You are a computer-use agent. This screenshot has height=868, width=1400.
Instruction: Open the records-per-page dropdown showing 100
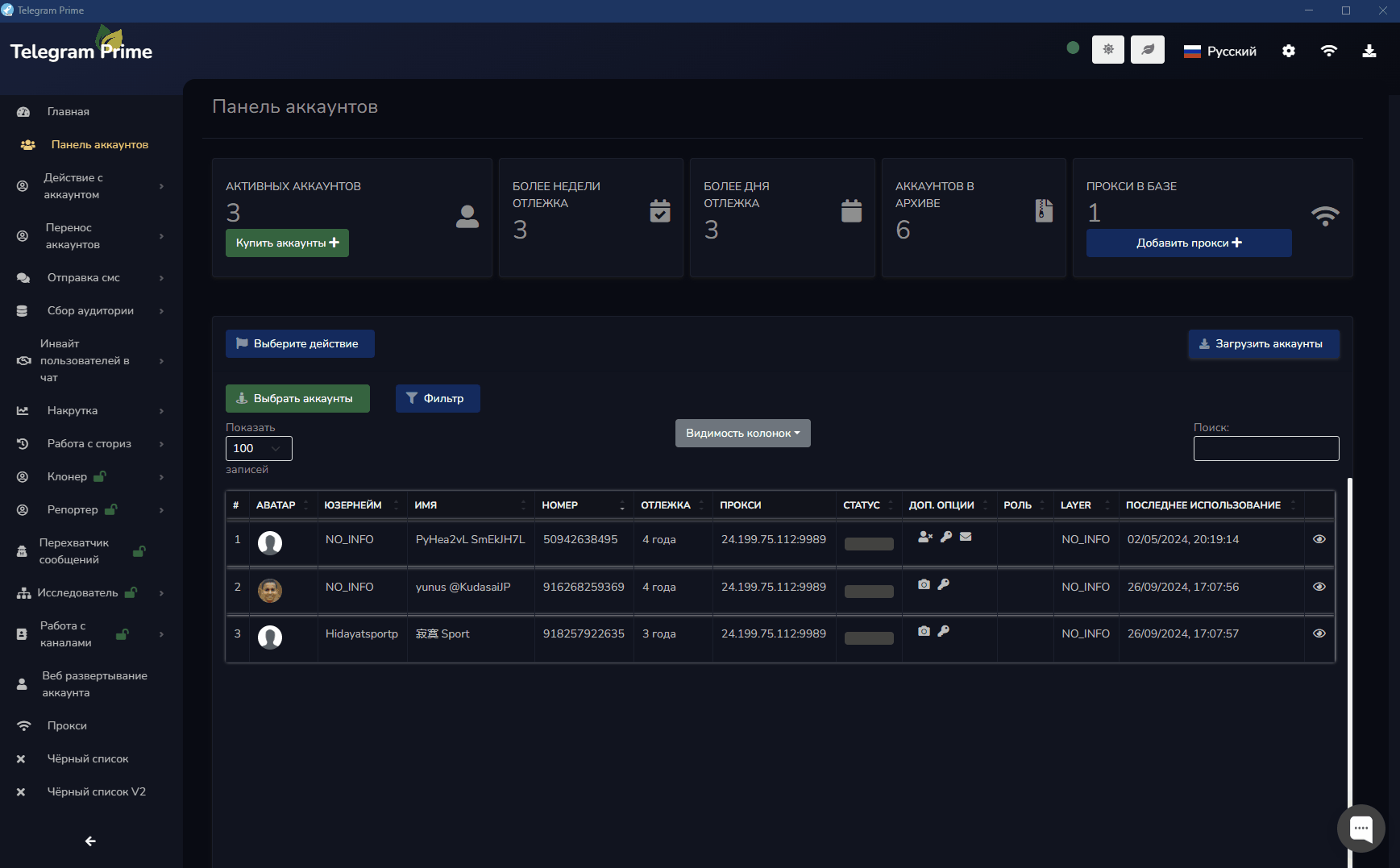259,448
